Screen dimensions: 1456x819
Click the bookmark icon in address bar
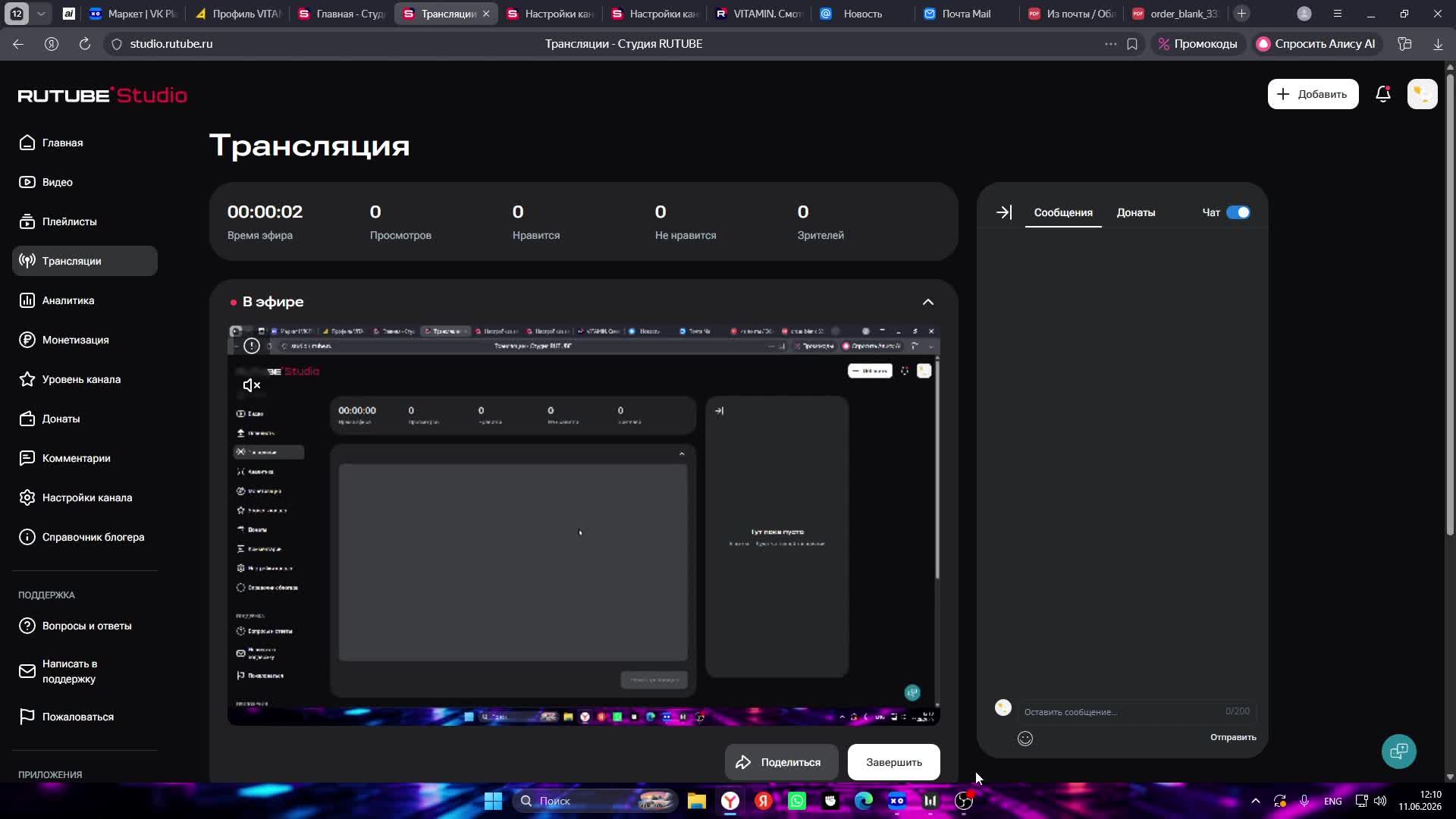tap(1132, 44)
